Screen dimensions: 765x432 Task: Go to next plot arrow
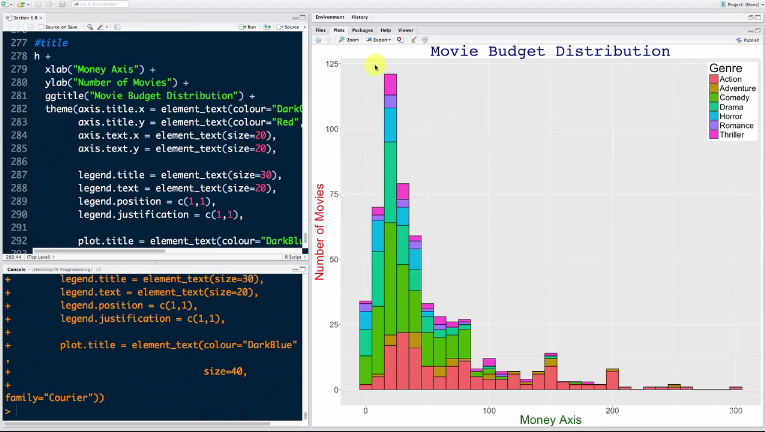click(328, 40)
